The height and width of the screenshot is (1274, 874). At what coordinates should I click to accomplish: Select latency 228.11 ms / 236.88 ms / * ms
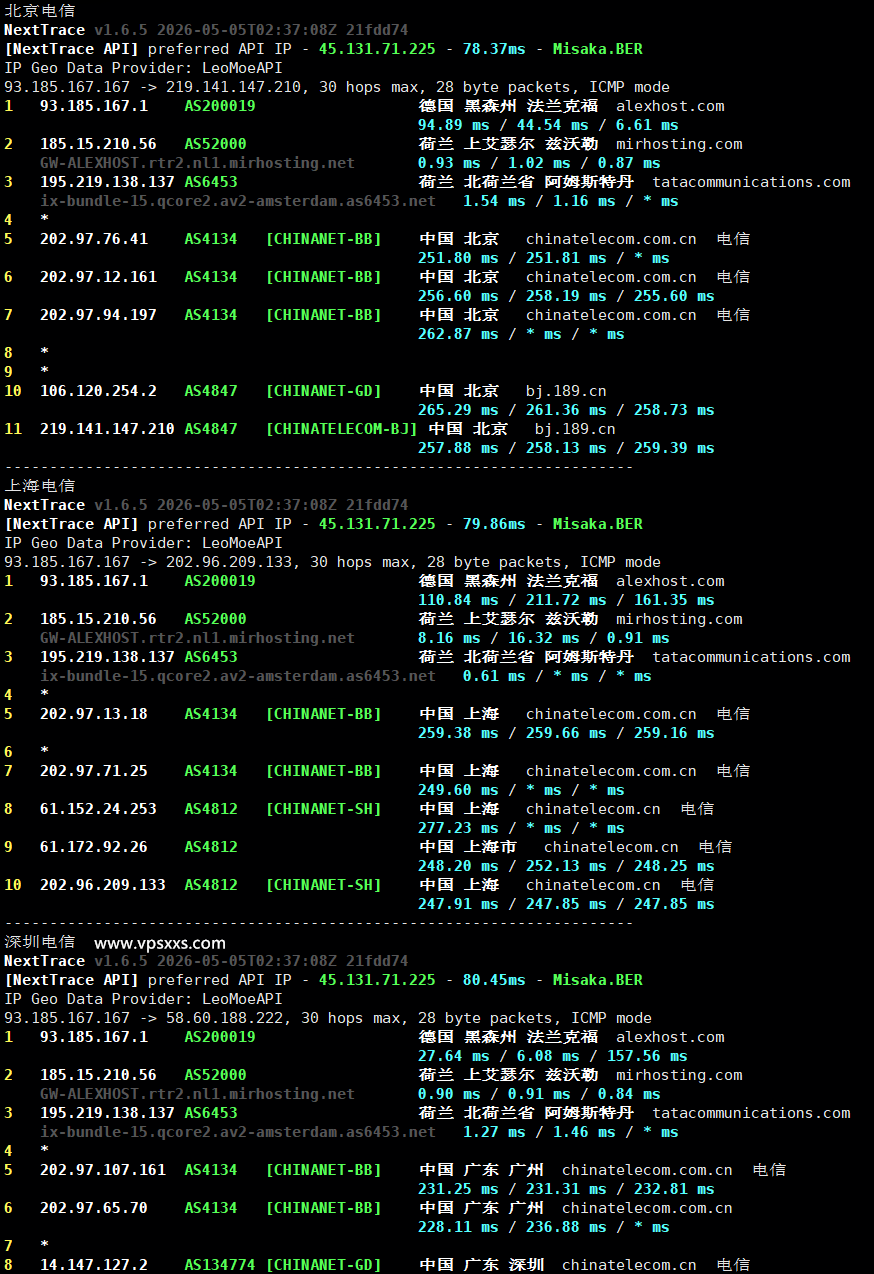point(544,1227)
